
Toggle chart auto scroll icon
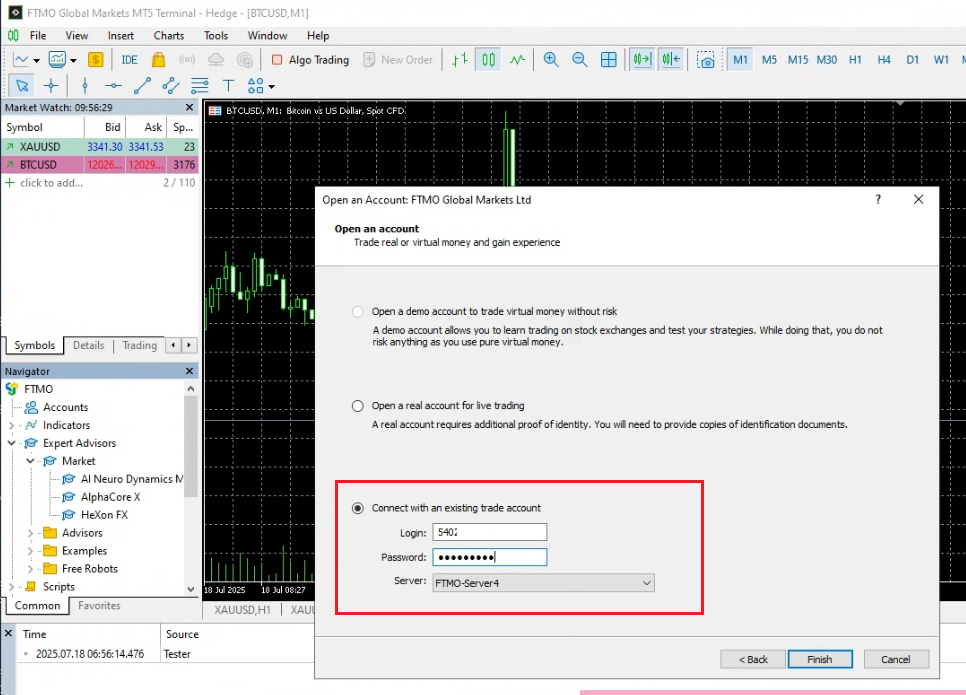click(642, 60)
